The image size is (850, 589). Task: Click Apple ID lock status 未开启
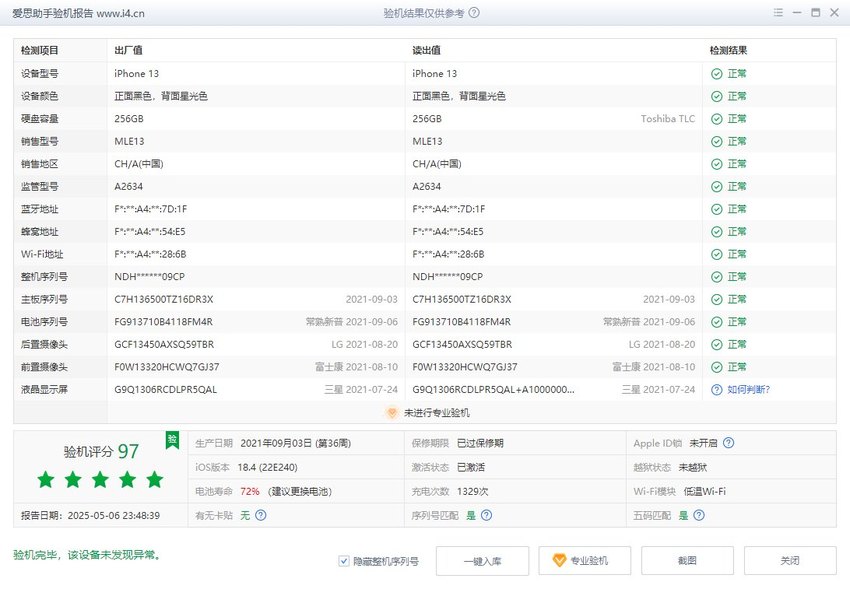tap(703, 443)
